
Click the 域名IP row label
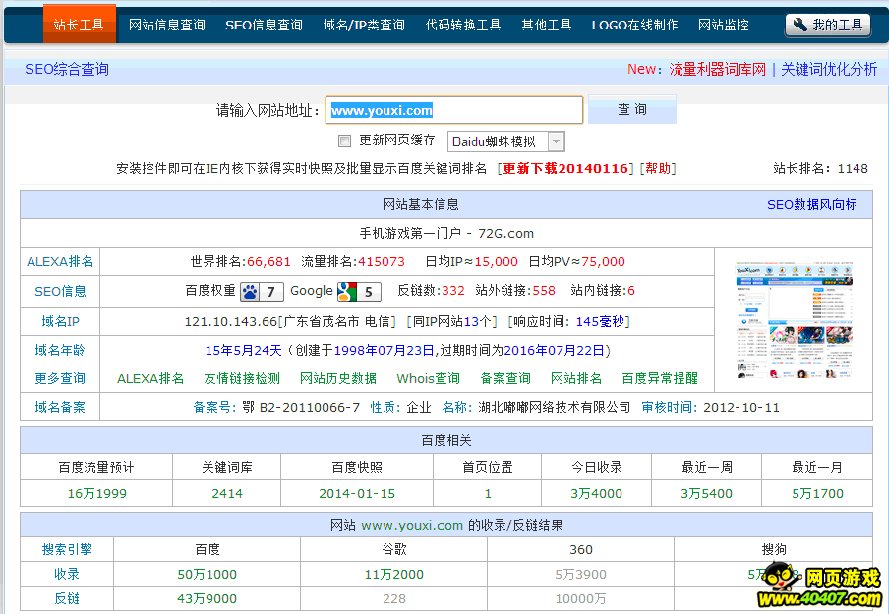60,321
